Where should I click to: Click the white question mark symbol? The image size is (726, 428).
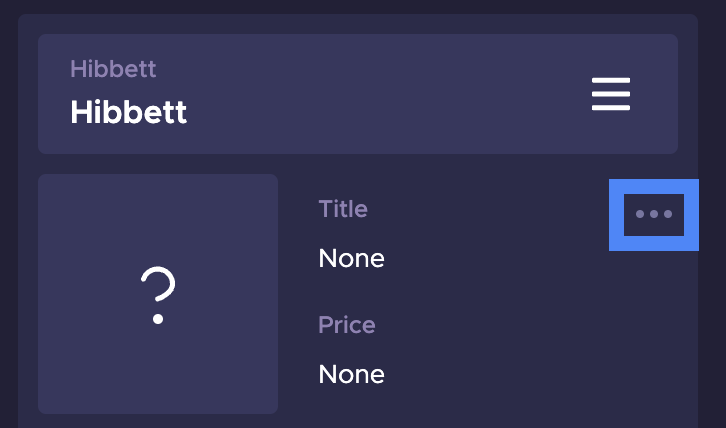[x=158, y=295]
